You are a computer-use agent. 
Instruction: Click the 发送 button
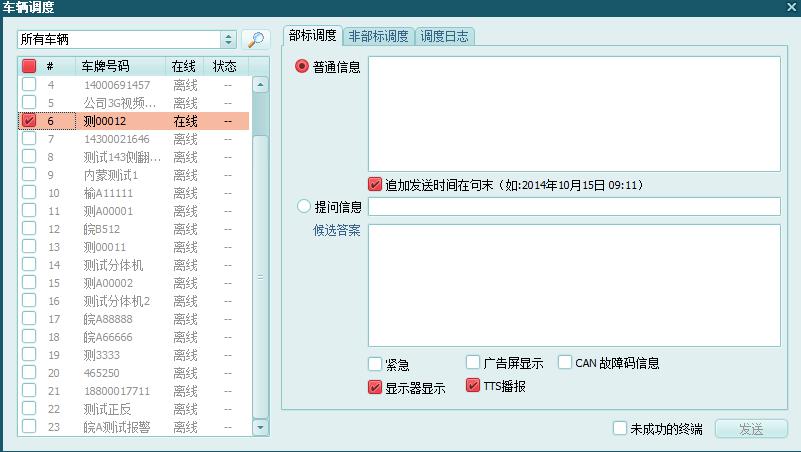(750, 429)
